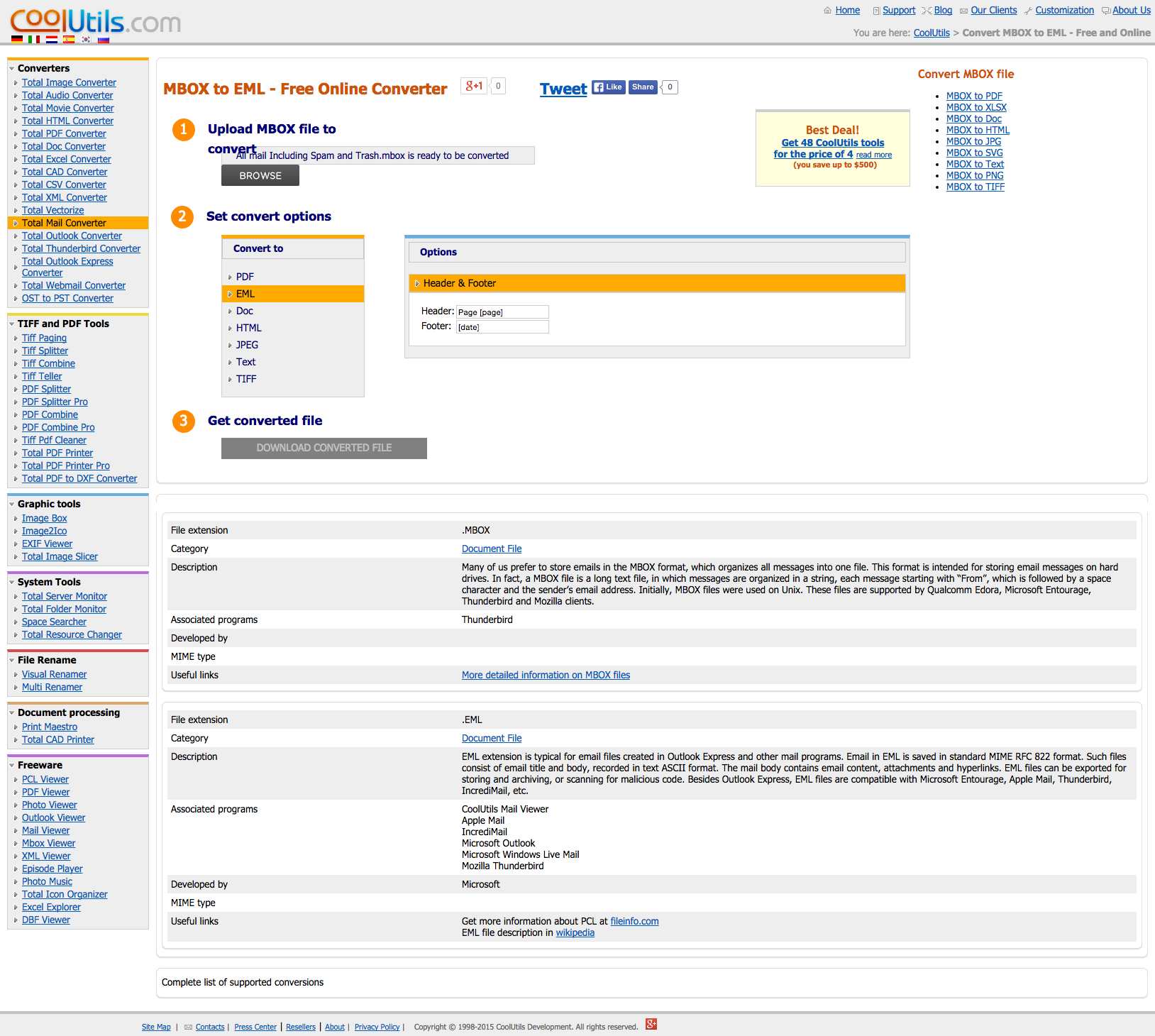Select HTML as the convert-to format
Image resolution: width=1155 pixels, height=1036 pixels.
pyautogui.click(x=293, y=328)
